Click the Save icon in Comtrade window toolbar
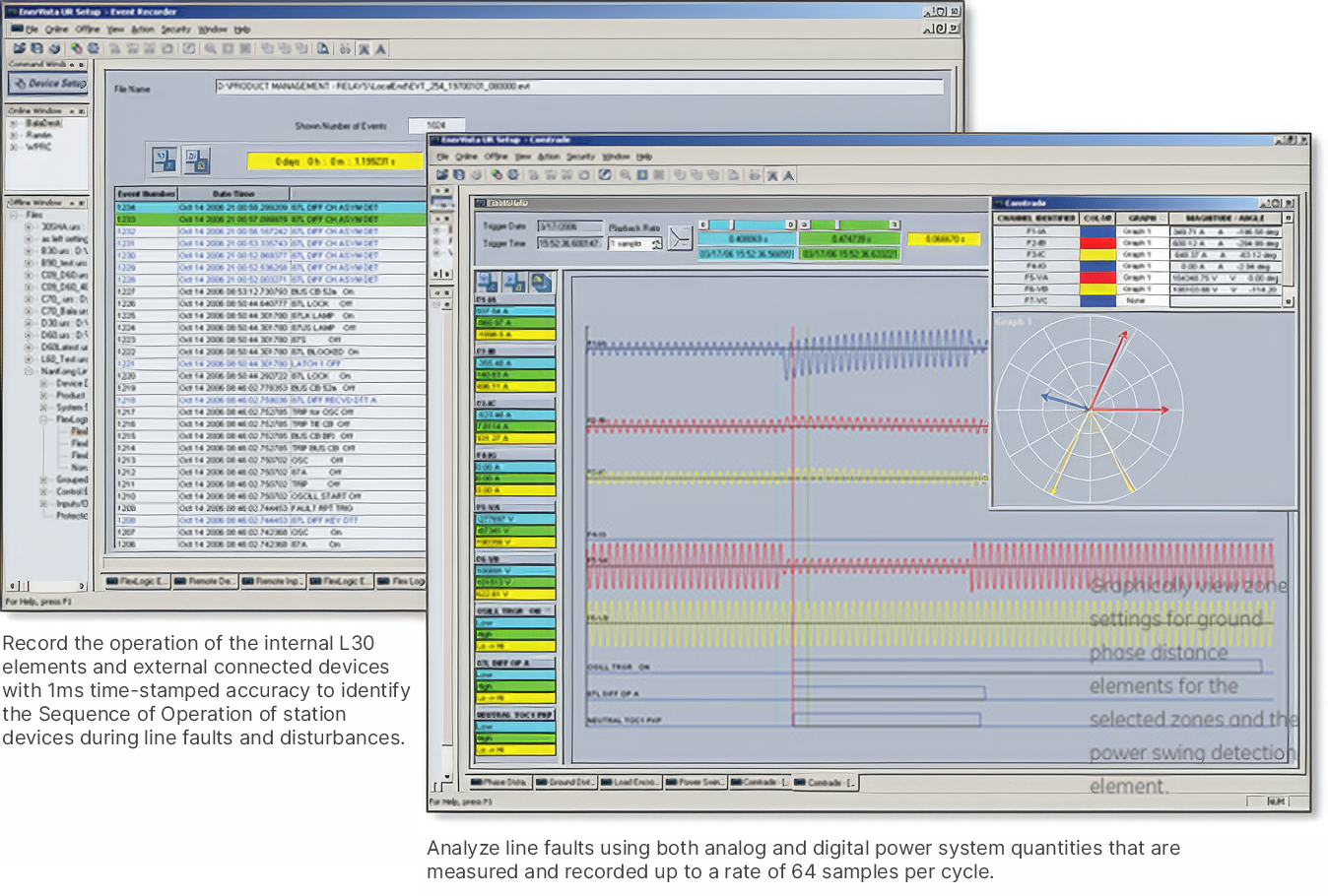Image resolution: width=1328 pixels, height=896 pixels. pos(459,174)
